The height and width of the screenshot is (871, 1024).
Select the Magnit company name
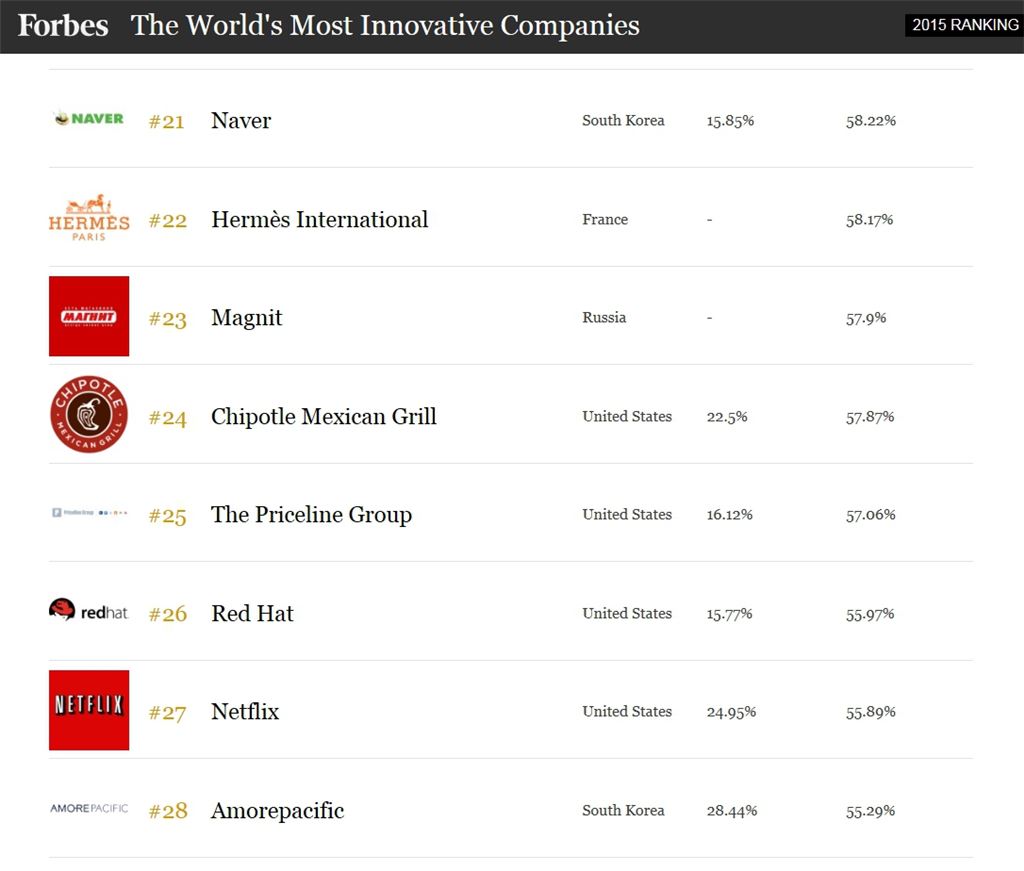pos(246,318)
